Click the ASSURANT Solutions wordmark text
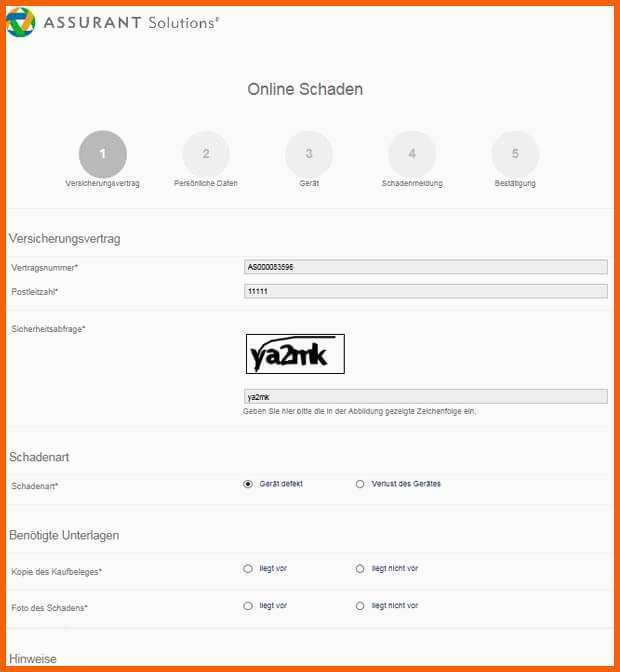This screenshot has width=620, height=672. 131,23
